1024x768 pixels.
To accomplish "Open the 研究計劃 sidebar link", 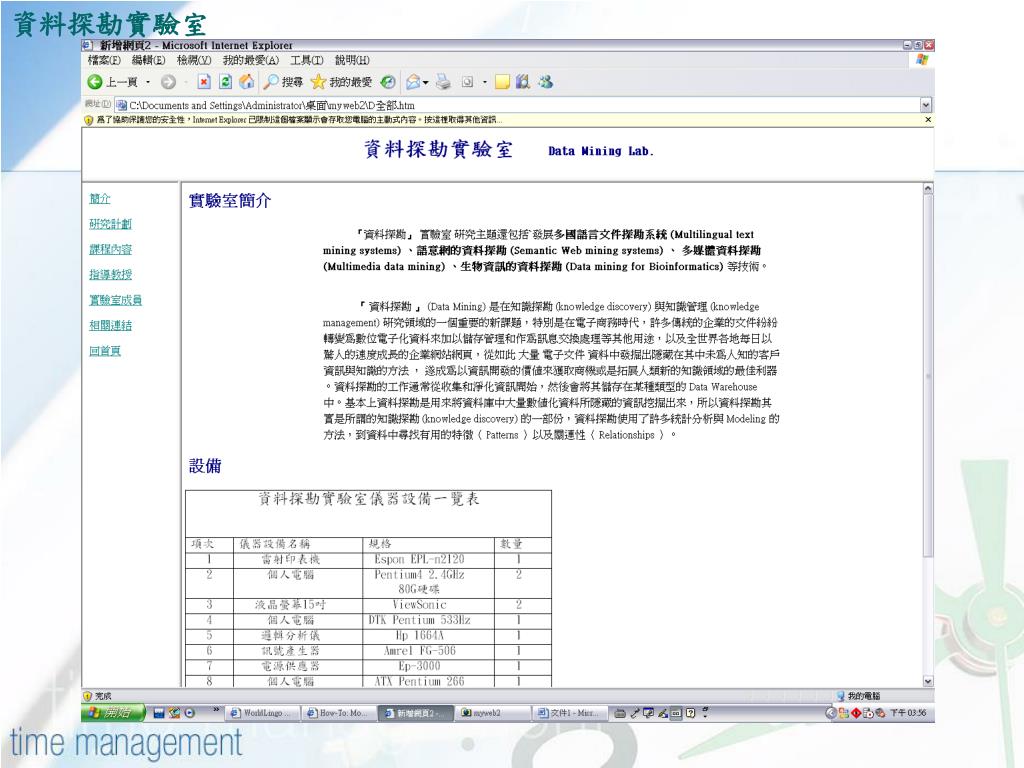I will click(110, 224).
